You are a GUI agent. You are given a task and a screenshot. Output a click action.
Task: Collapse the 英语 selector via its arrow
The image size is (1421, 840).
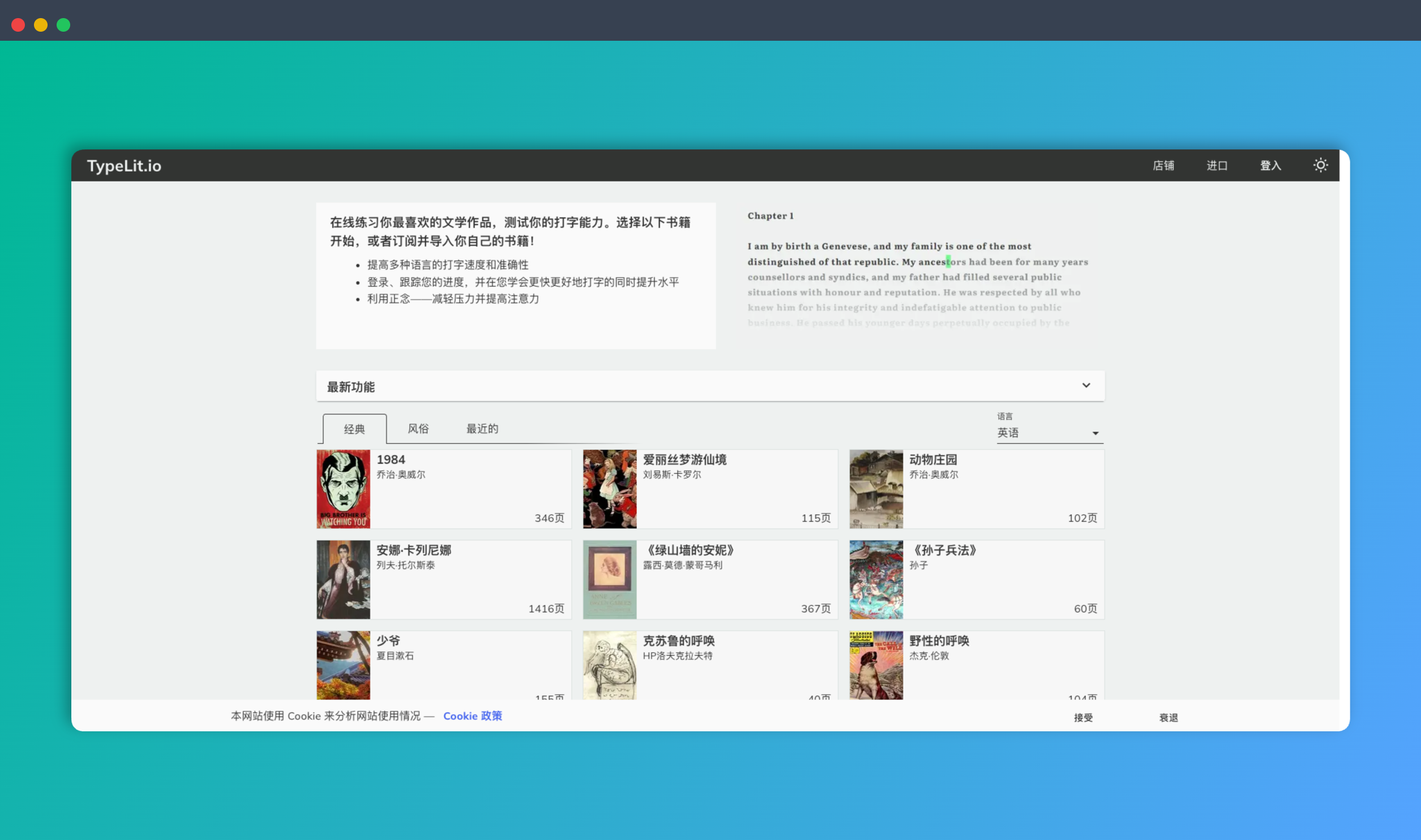[x=1096, y=433]
